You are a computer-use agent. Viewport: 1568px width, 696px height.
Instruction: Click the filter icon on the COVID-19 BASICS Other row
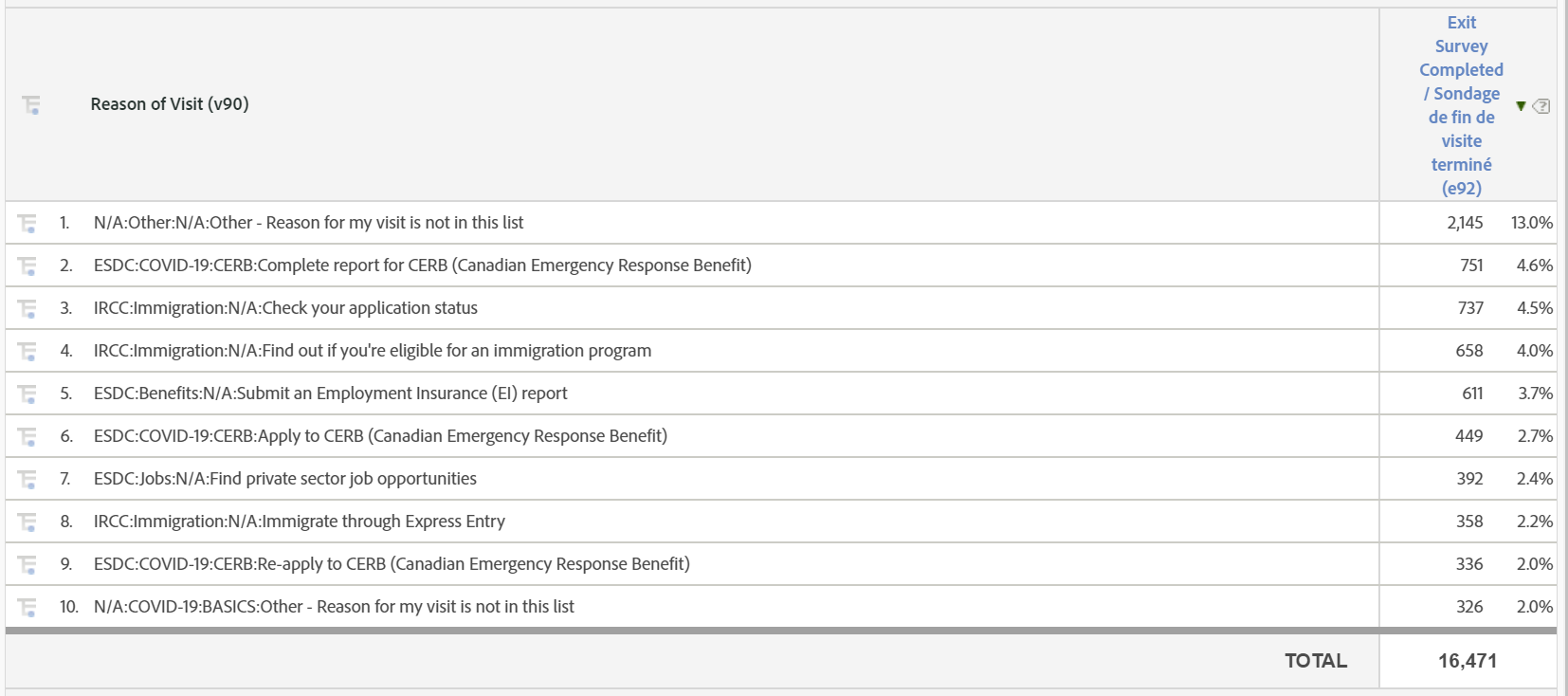click(25, 607)
